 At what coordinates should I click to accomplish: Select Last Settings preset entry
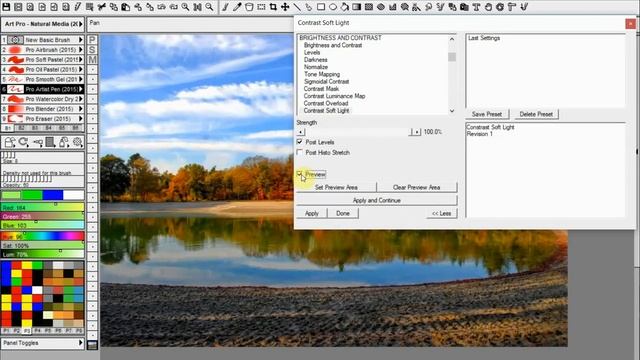[484, 38]
